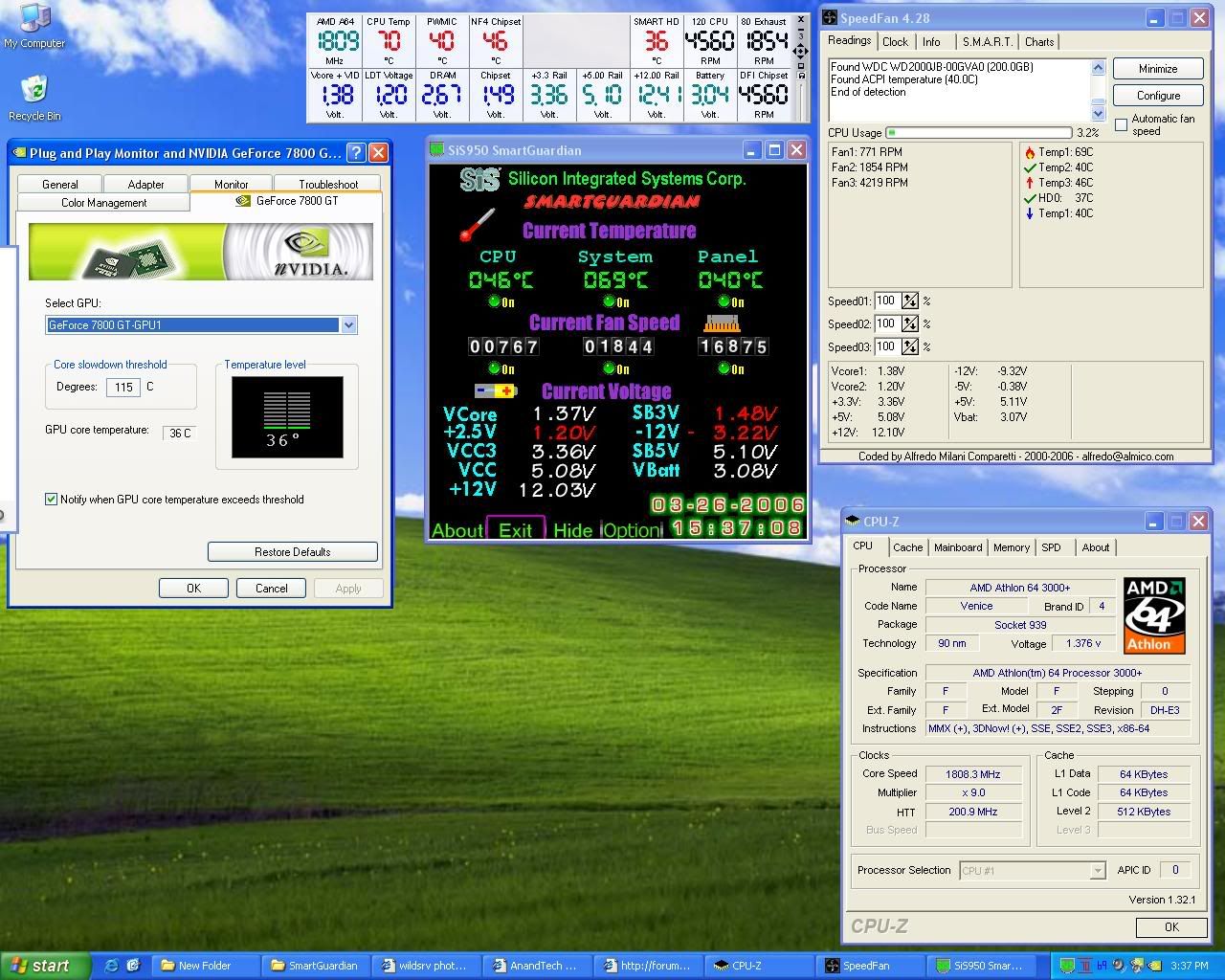1225x980 pixels.
Task: Click the flame icon next to Temp1 69C
Action: 1030,152
